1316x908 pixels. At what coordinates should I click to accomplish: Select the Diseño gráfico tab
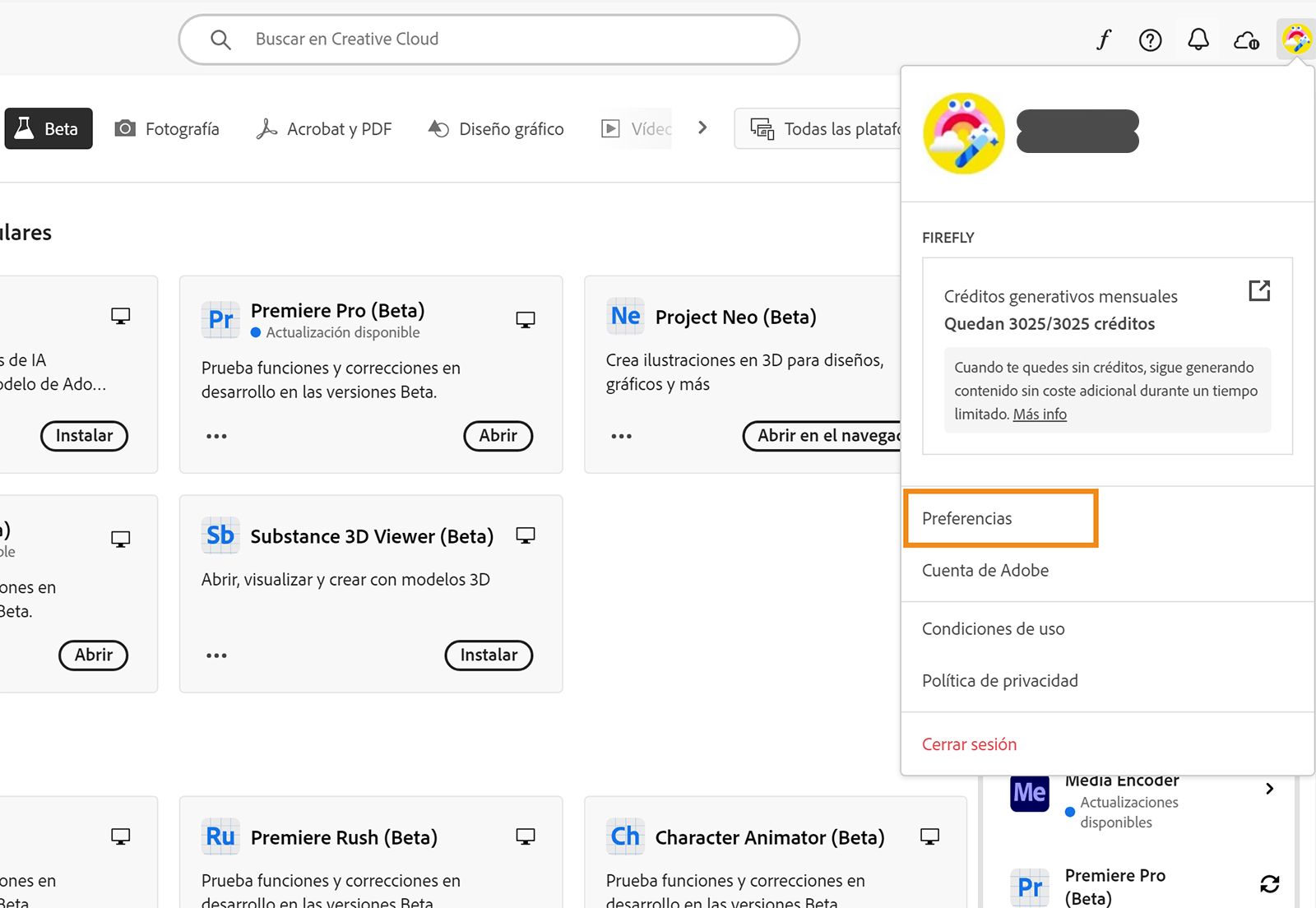496,128
